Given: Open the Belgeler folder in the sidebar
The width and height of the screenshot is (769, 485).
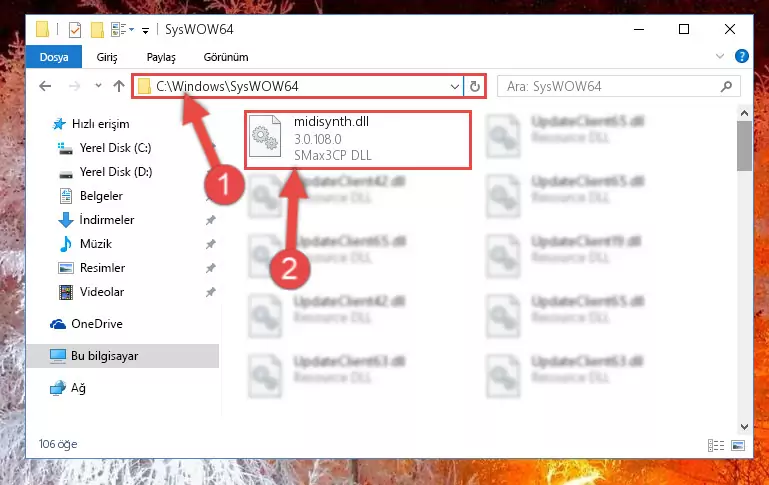Looking at the screenshot, I should coord(101,196).
